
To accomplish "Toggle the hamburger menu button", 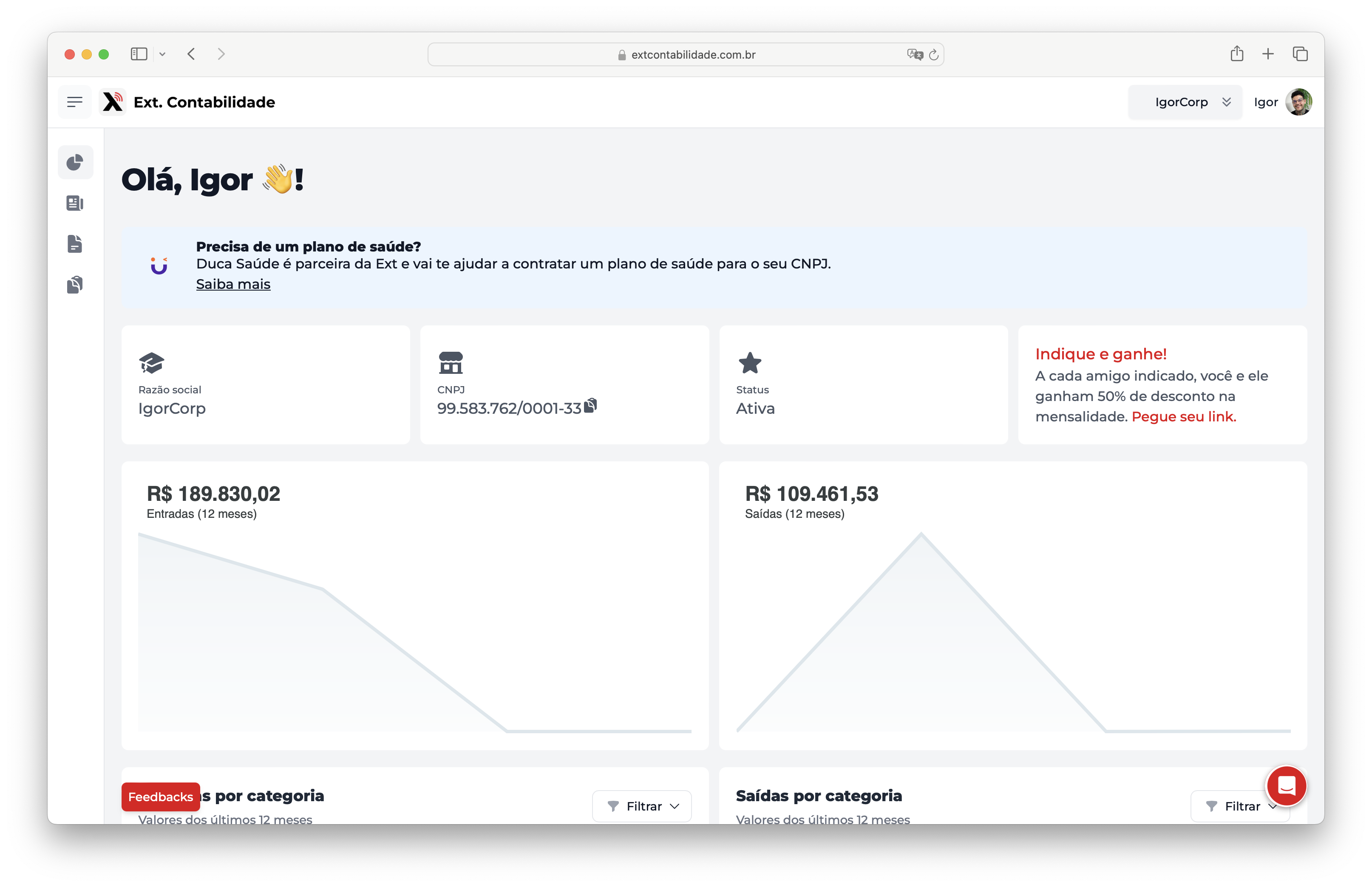I will (x=74, y=102).
